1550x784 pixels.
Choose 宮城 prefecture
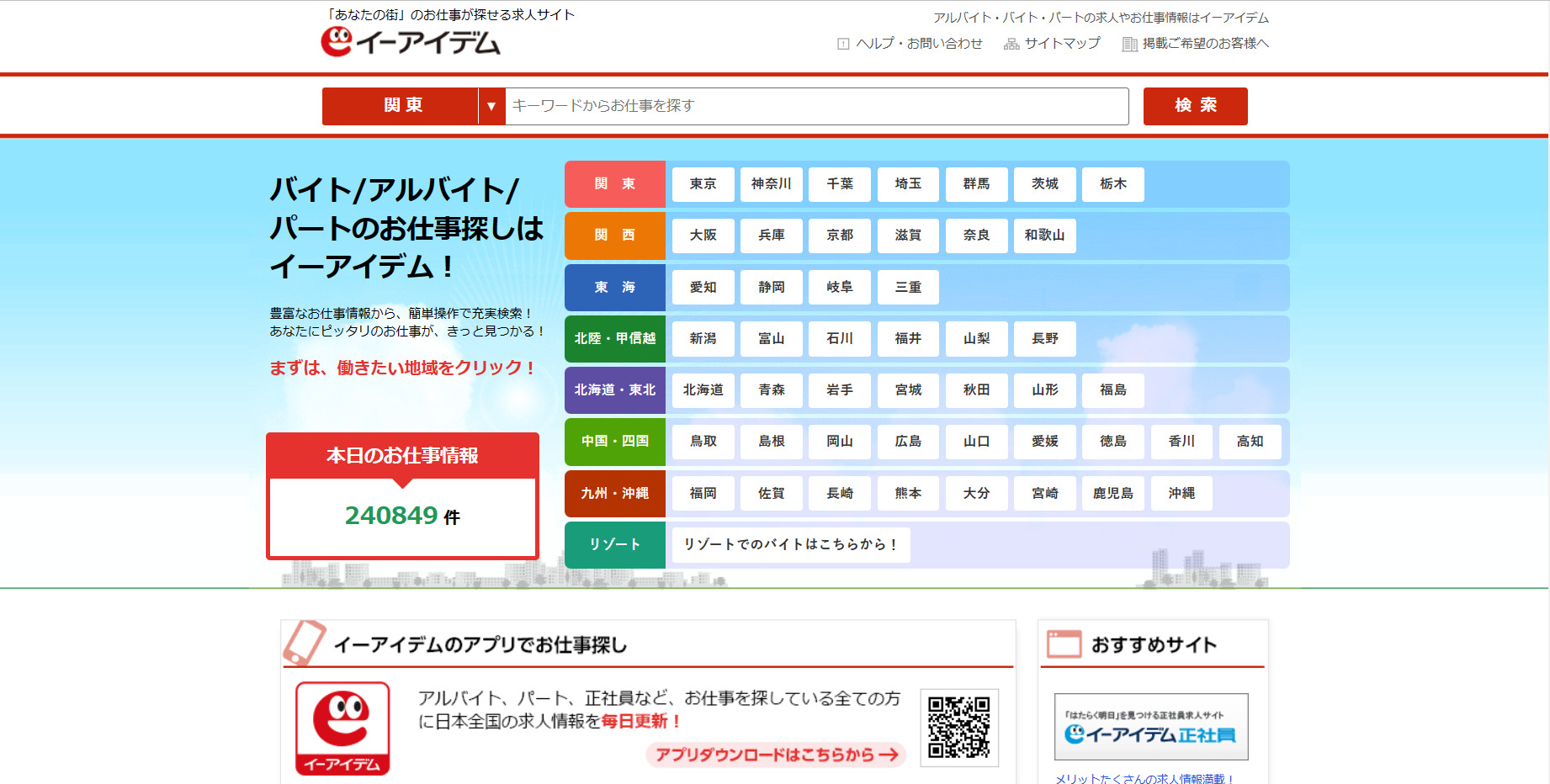[x=908, y=390]
